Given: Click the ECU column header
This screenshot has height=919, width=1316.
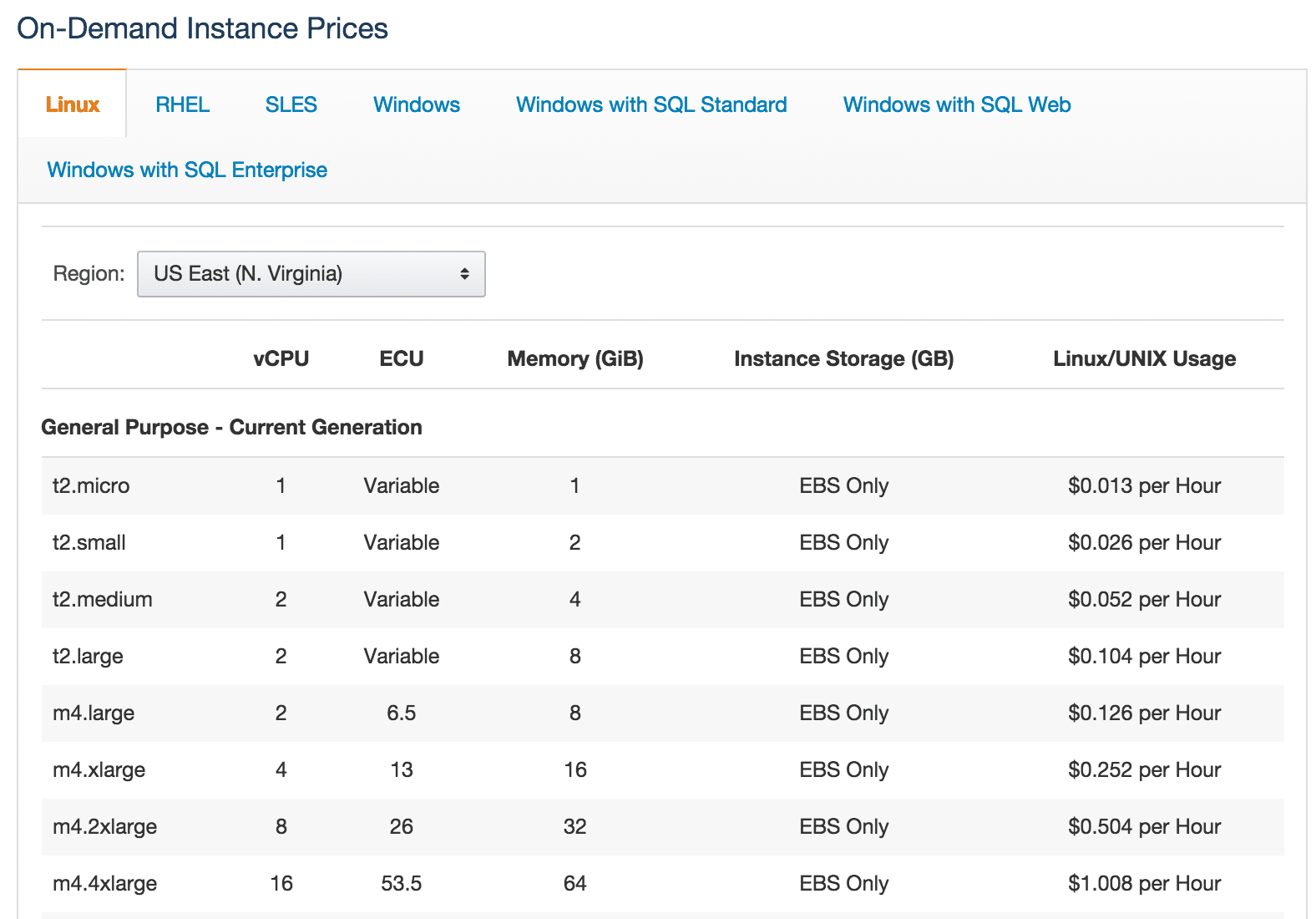Looking at the screenshot, I should pyautogui.click(x=401, y=358).
